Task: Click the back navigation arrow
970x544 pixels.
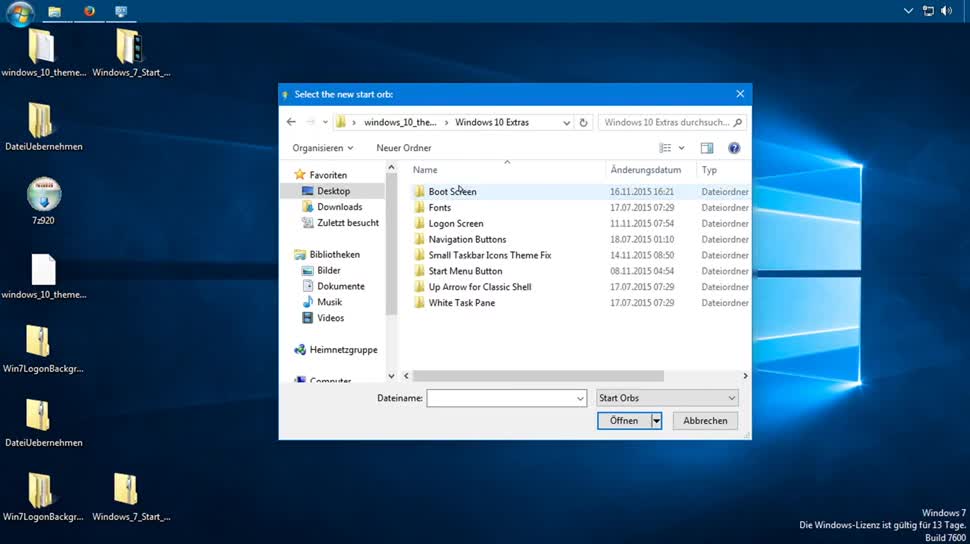Action: (291, 122)
